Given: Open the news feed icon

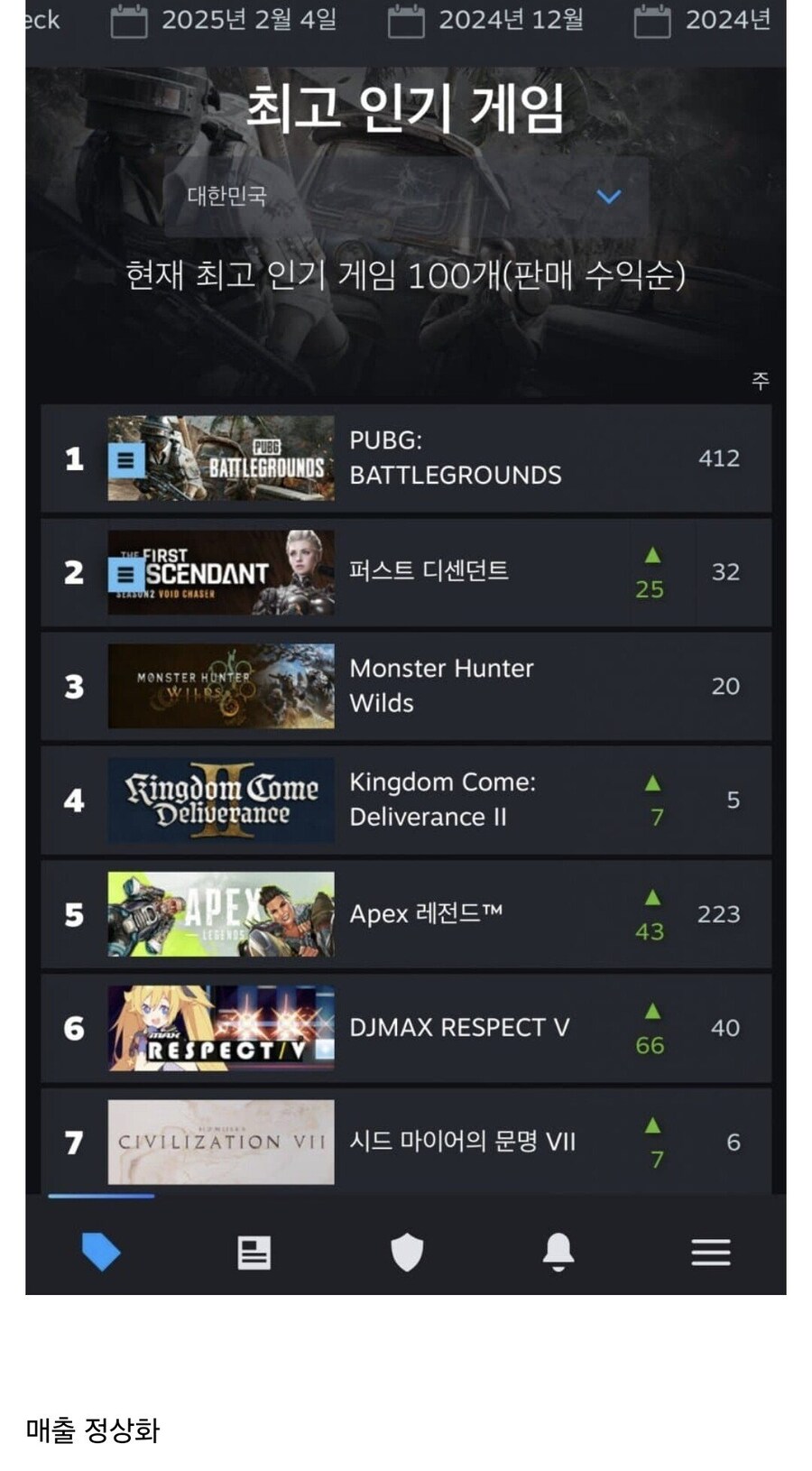Looking at the screenshot, I should point(254,1253).
